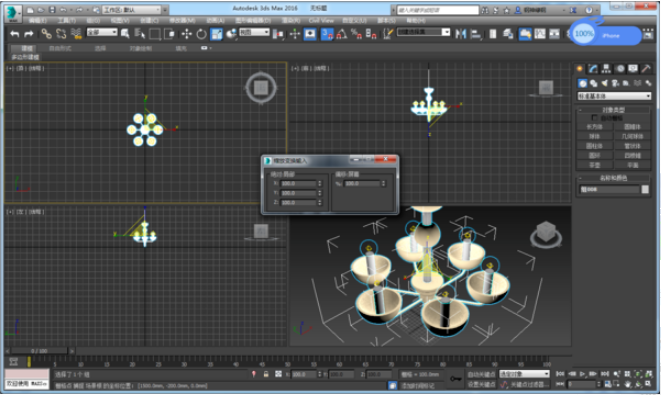Click the Select and Manipulate icon

point(295,34)
